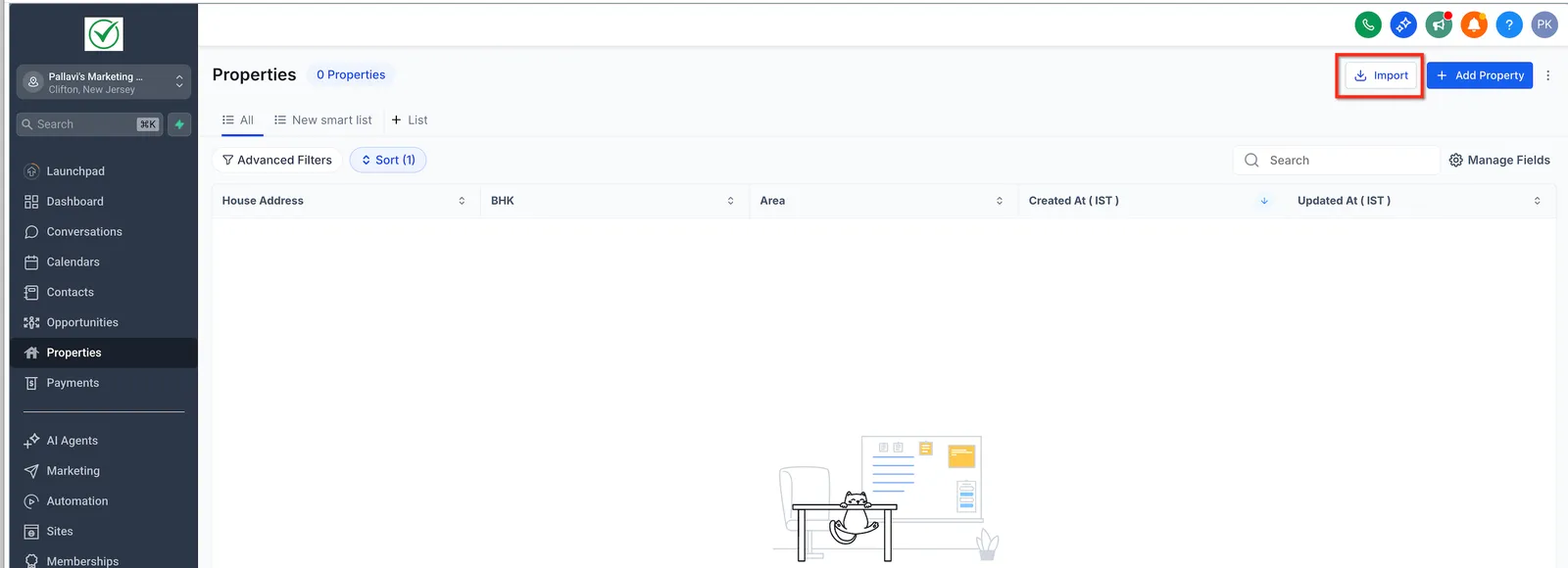
Task: Open the PK user avatar
Action: coord(1544,24)
